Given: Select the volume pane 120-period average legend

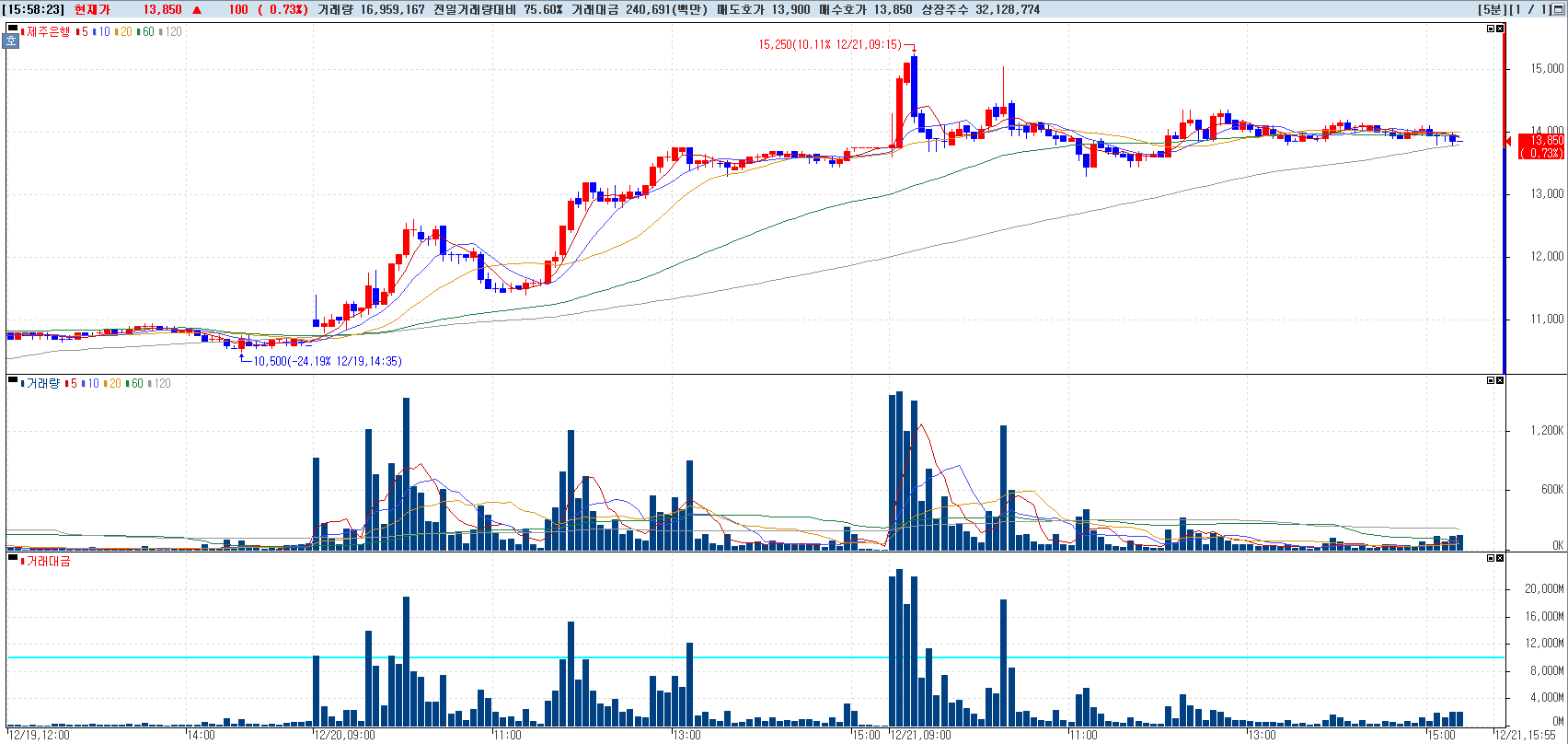Looking at the screenshot, I should pos(160,383).
